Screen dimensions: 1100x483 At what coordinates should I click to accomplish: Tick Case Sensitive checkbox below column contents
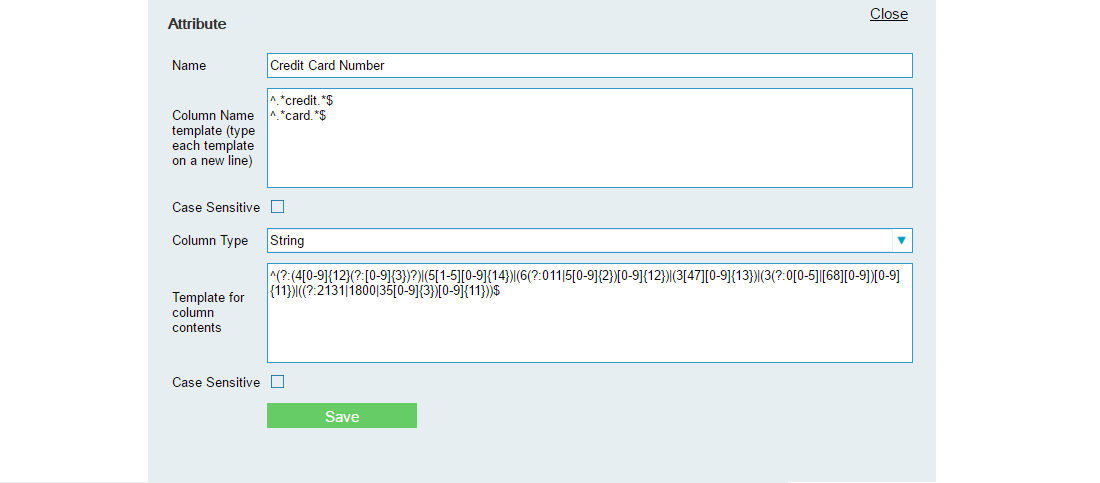click(x=278, y=381)
